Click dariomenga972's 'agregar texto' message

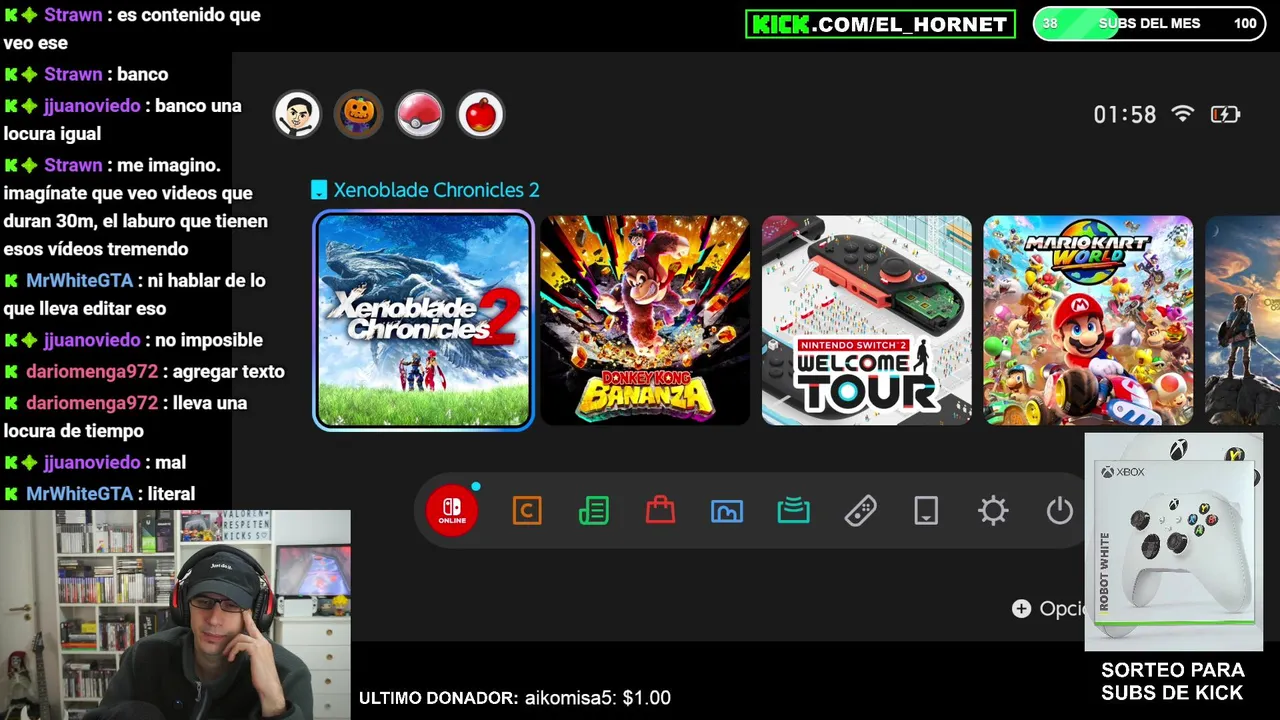point(144,371)
